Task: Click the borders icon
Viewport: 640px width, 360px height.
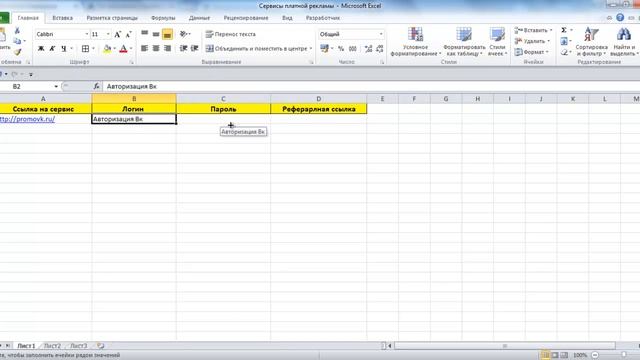Action: point(85,49)
